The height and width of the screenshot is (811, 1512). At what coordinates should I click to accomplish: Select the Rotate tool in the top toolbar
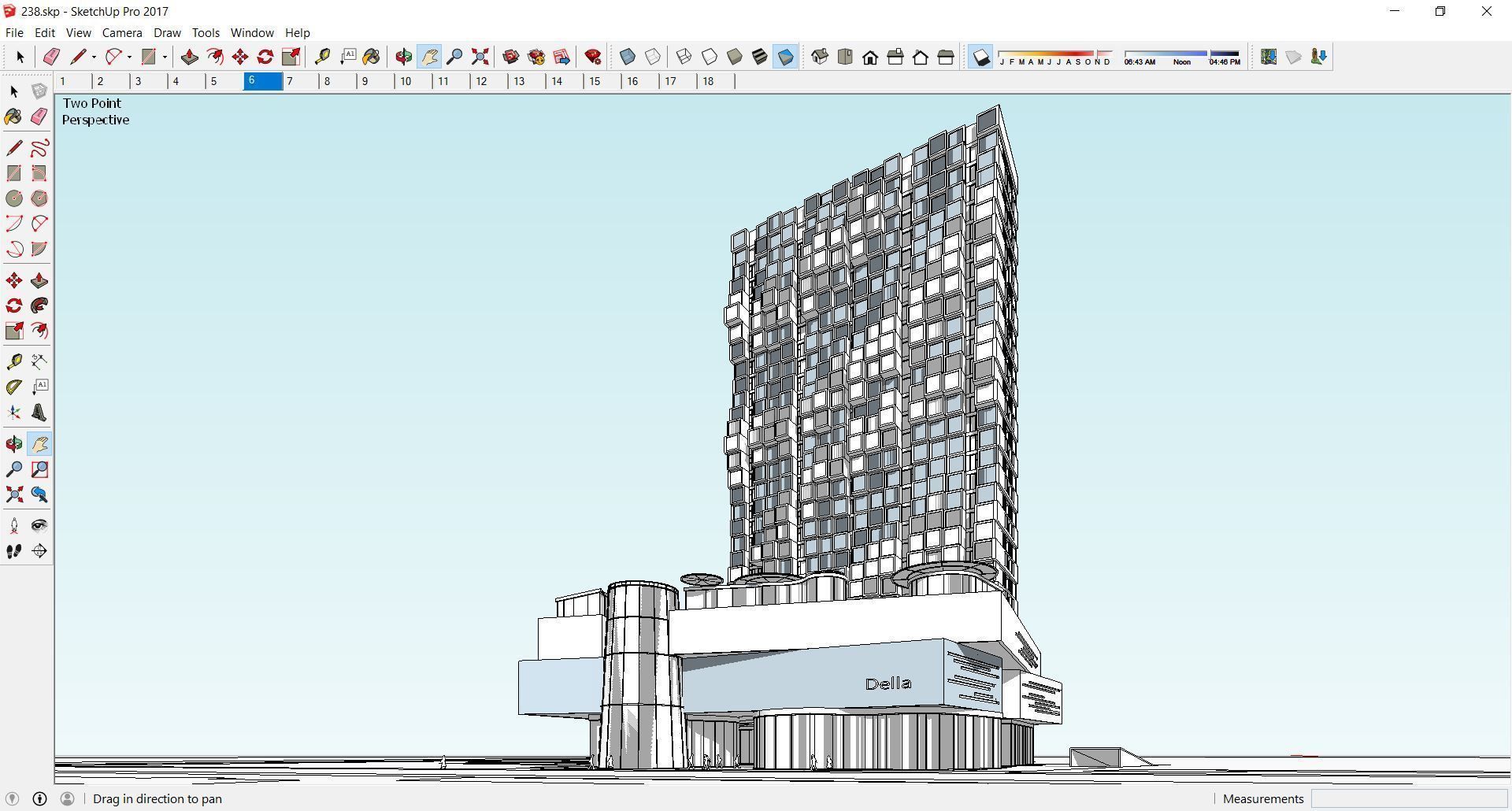(265, 57)
